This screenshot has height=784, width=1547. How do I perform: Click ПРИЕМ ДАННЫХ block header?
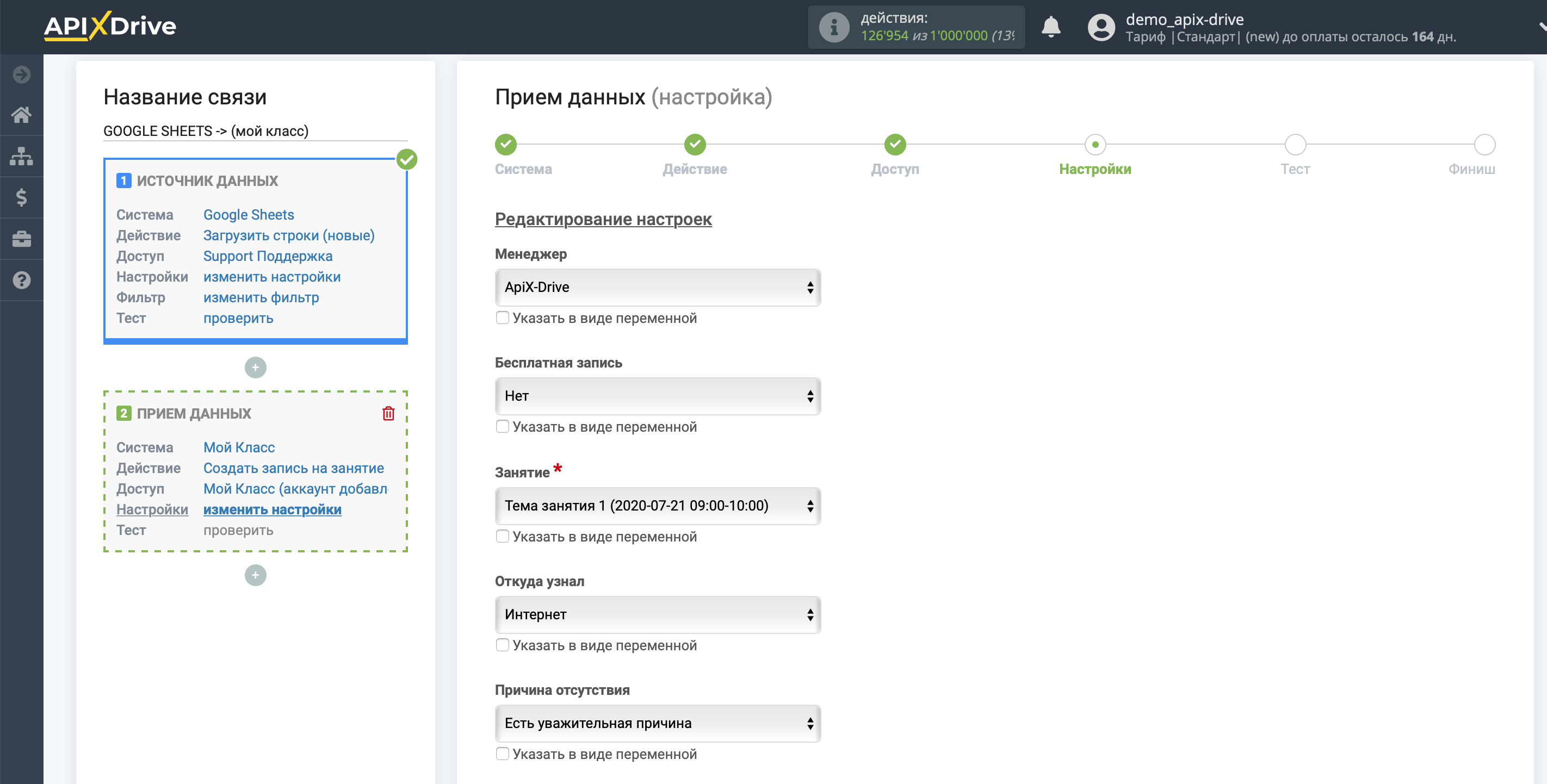click(194, 413)
